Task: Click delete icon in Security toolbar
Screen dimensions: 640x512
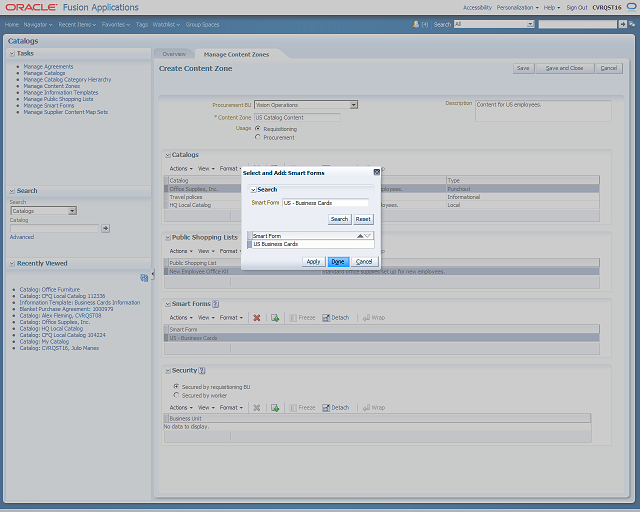Action: pyautogui.click(x=257, y=407)
